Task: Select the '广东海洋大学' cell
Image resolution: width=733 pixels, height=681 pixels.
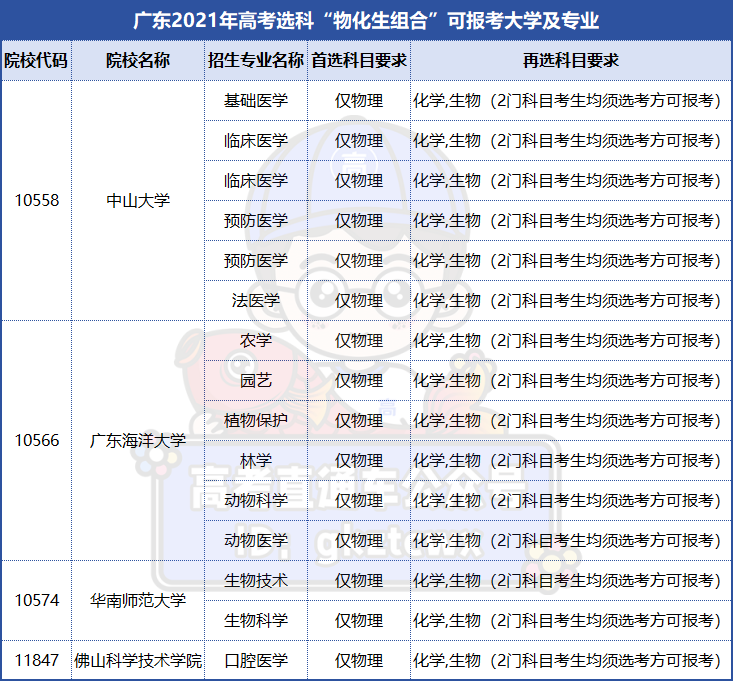Action: click(138, 440)
